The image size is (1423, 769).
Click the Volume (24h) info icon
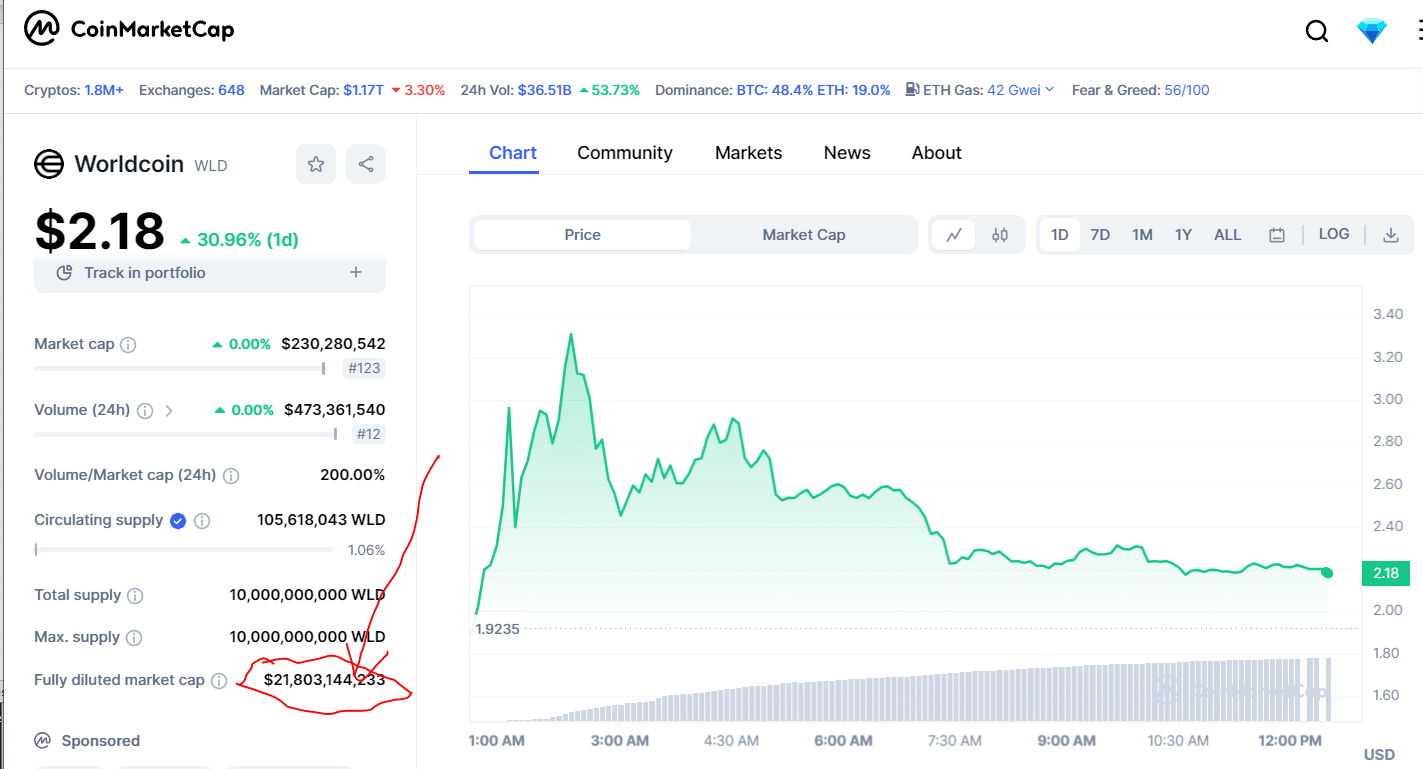click(145, 410)
